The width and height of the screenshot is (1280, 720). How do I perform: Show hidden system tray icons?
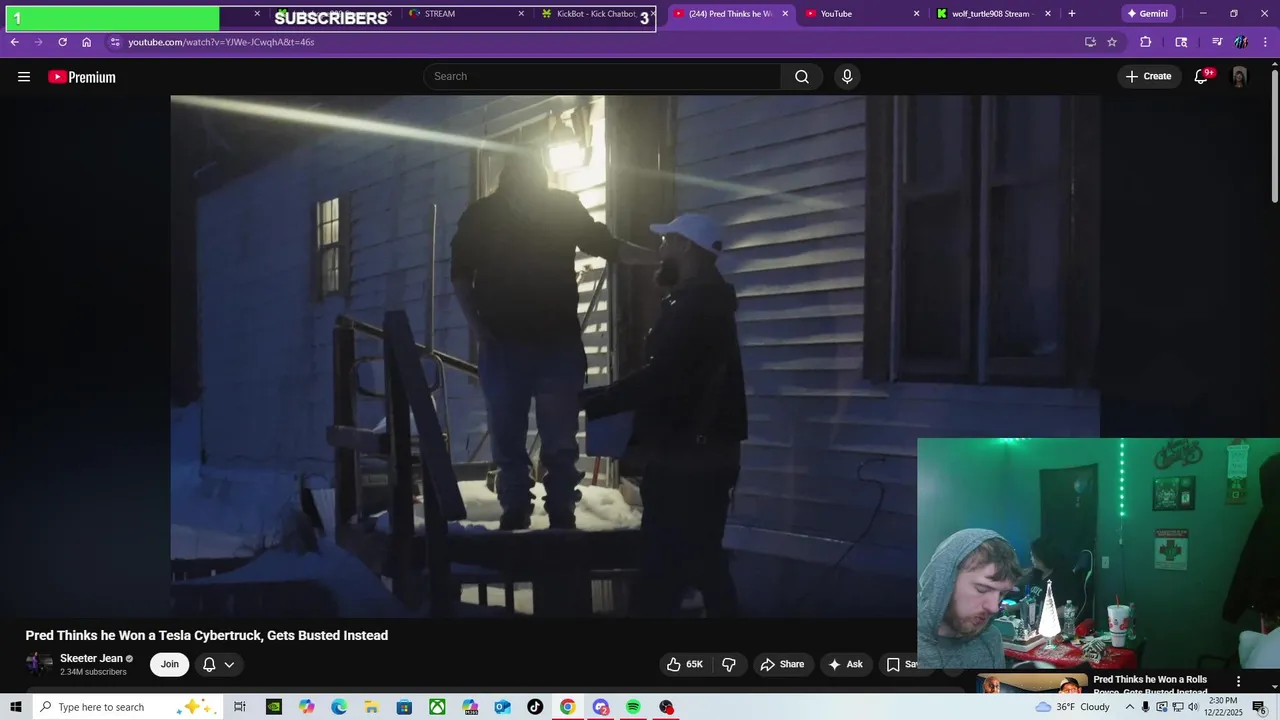click(1130, 707)
